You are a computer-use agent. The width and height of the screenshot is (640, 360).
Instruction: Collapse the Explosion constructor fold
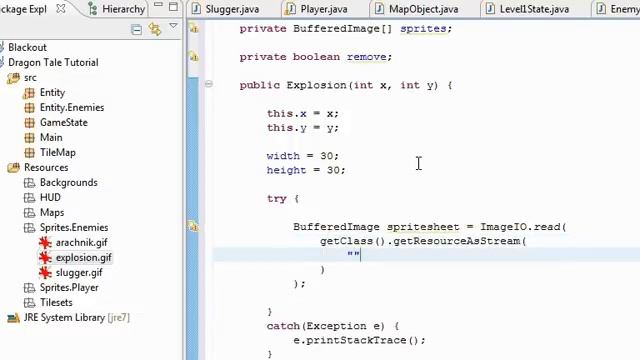click(x=209, y=84)
